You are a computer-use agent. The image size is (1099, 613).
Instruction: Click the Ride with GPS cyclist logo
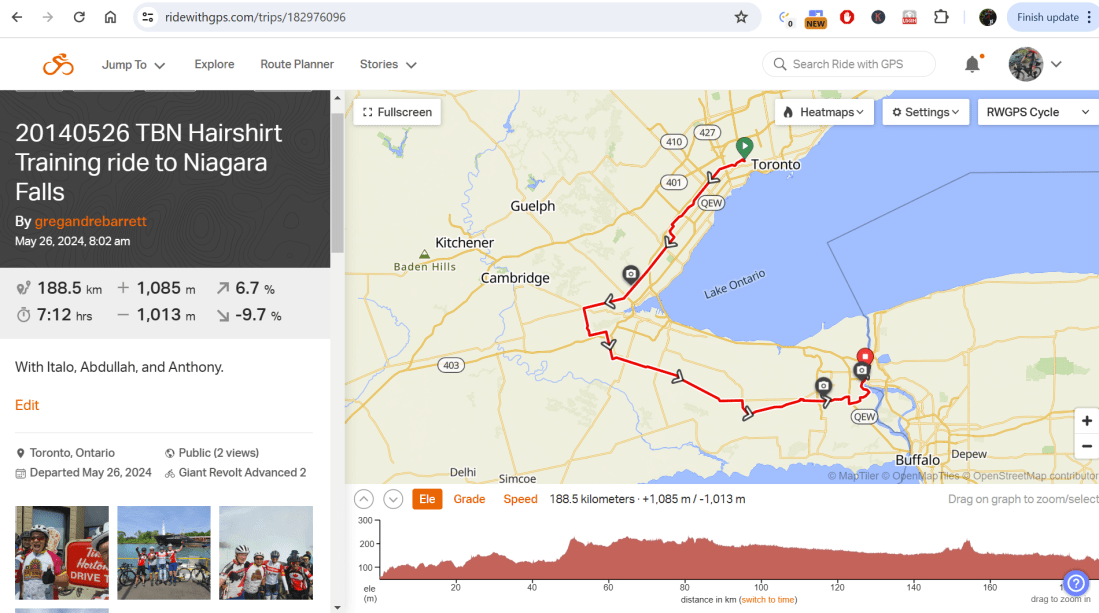click(x=58, y=65)
